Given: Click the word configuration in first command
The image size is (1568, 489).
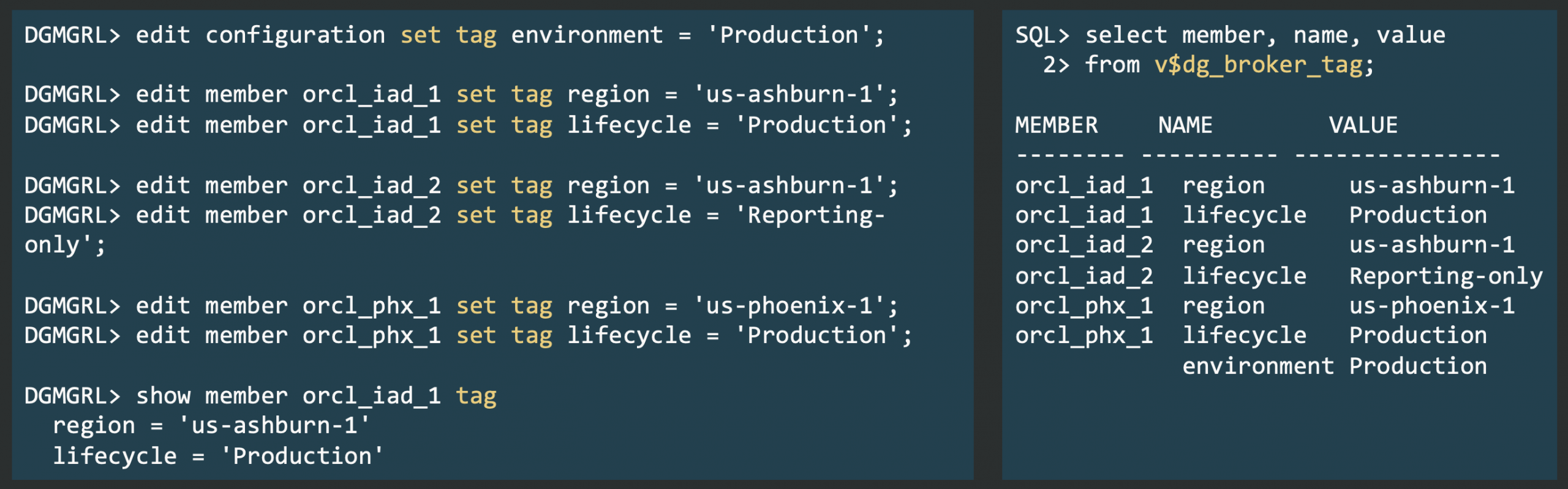Looking at the screenshot, I should point(295,35).
